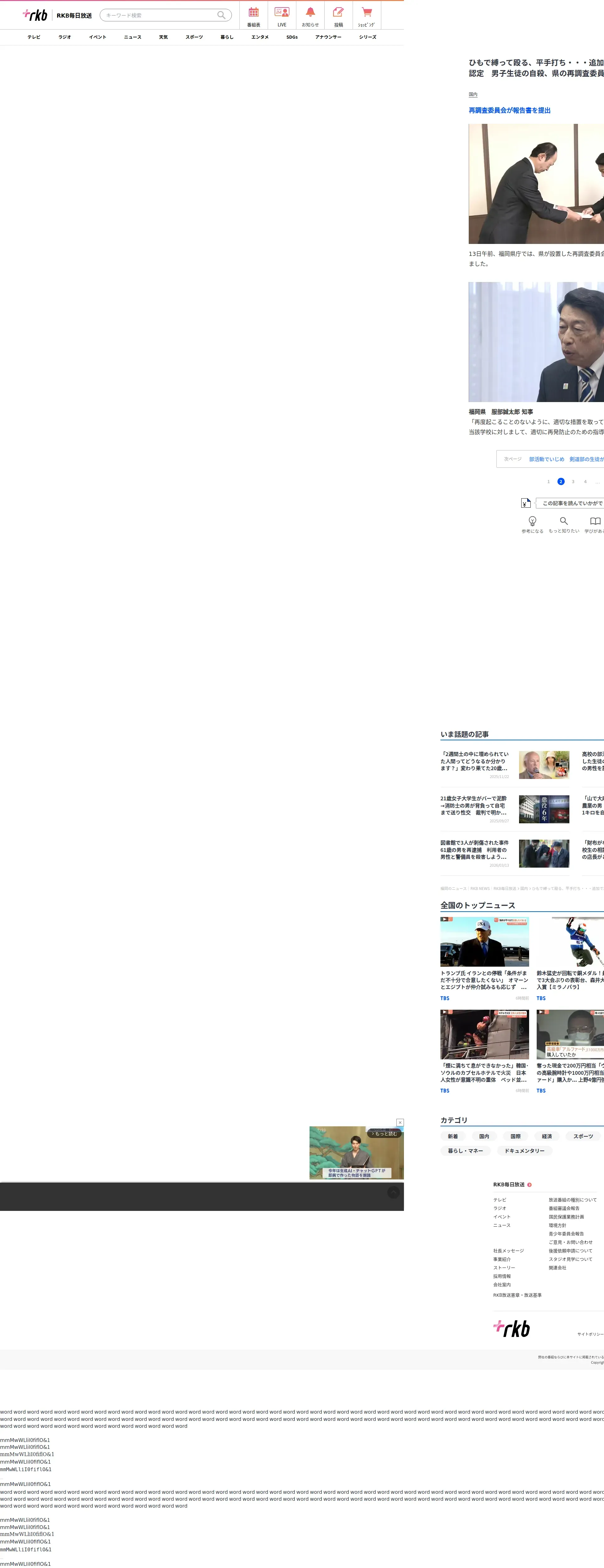Select the ニュース navigation menu item
Viewport: 604px width, 1568px height.
133,37
